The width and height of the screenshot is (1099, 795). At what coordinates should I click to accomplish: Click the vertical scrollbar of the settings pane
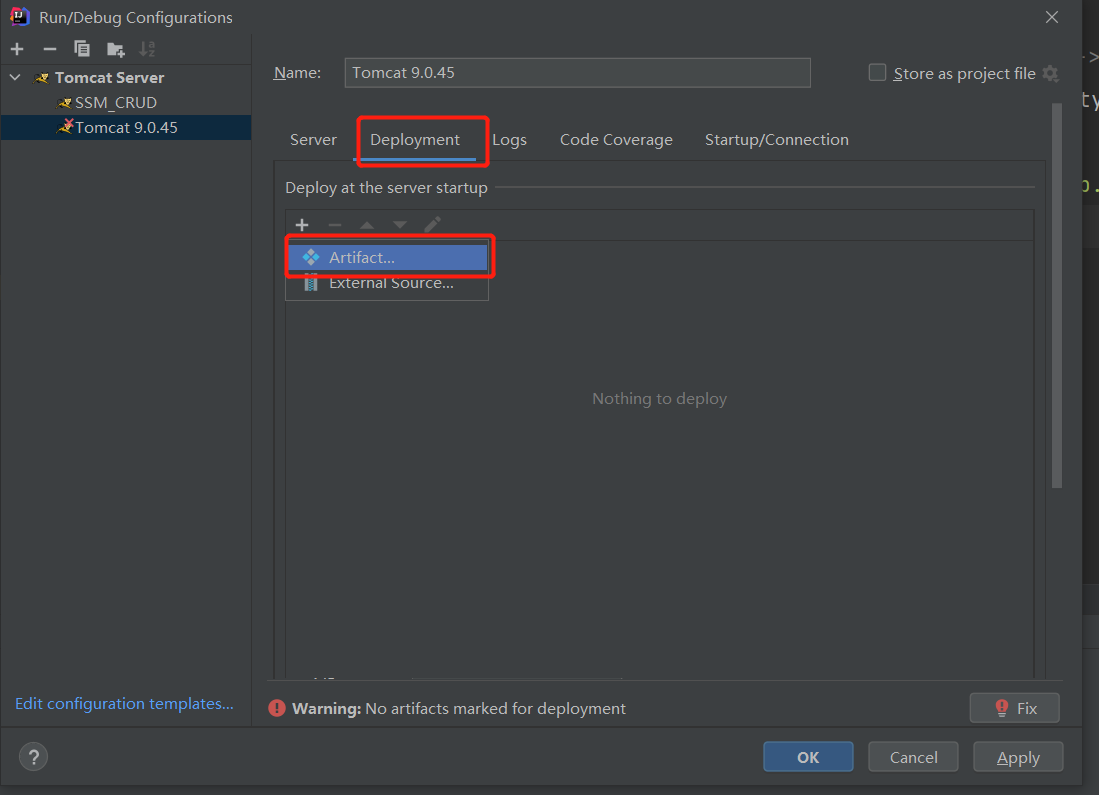point(1057,295)
